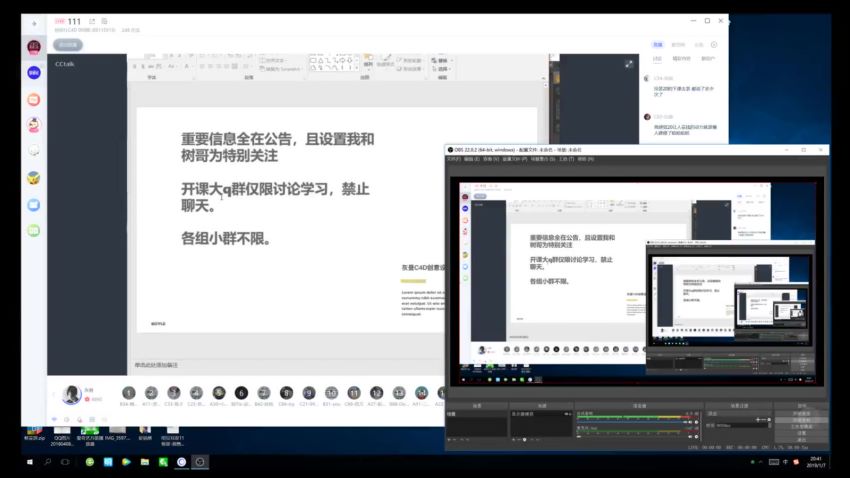Remove scene with OBS scenes minus button
850x478 pixels.
click(x=454, y=440)
